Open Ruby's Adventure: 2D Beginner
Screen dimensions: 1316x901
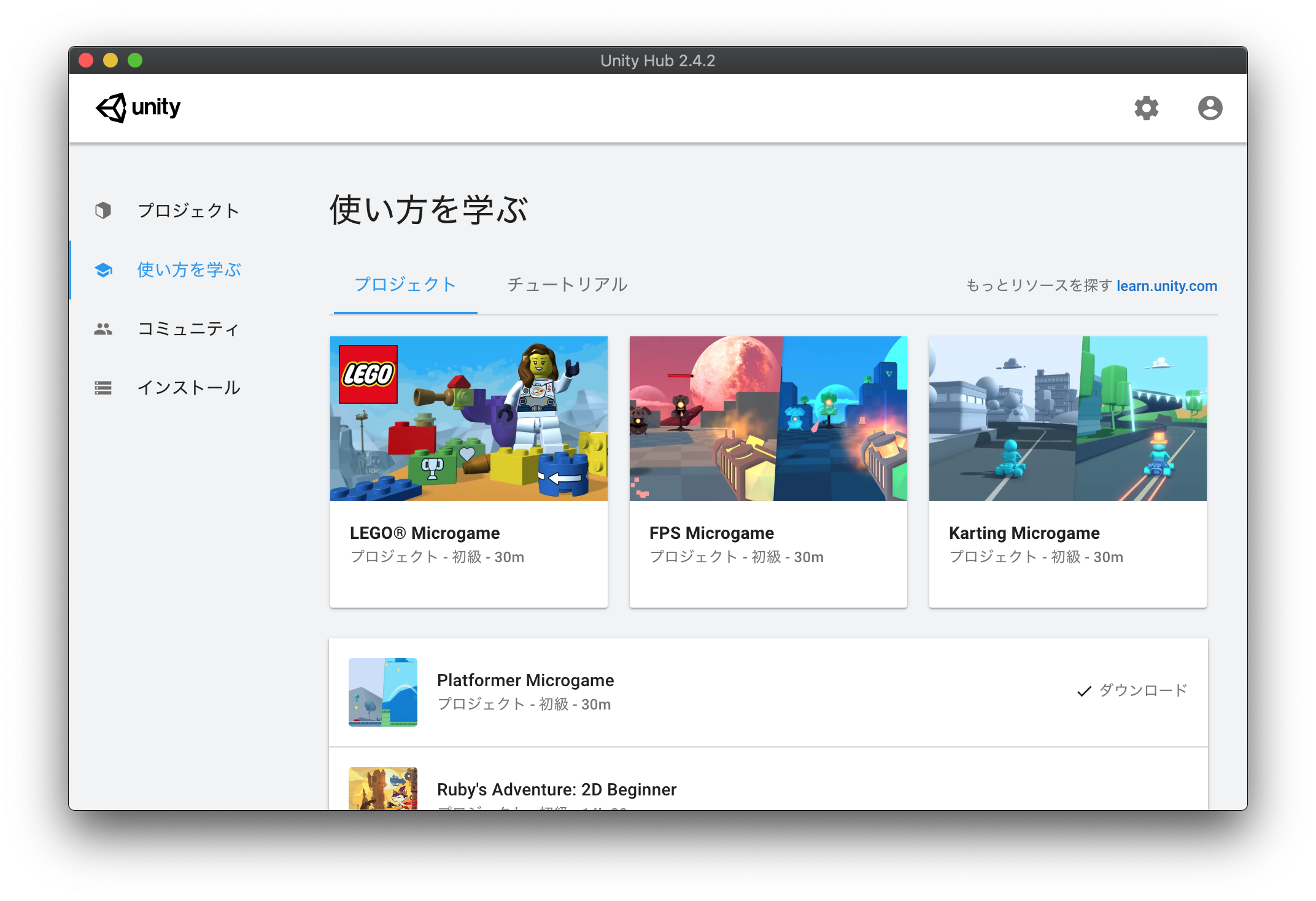click(x=556, y=789)
